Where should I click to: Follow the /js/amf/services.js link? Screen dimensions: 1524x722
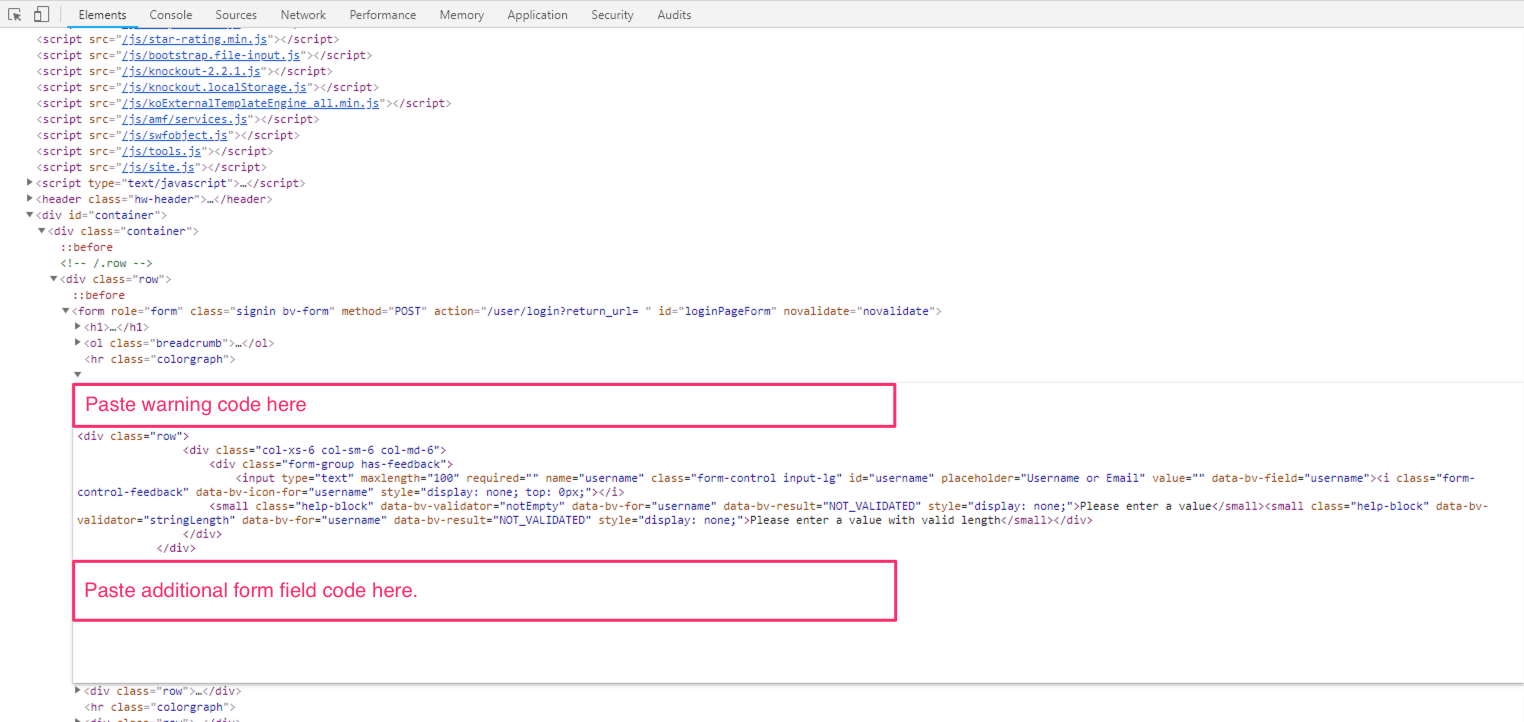tap(185, 119)
